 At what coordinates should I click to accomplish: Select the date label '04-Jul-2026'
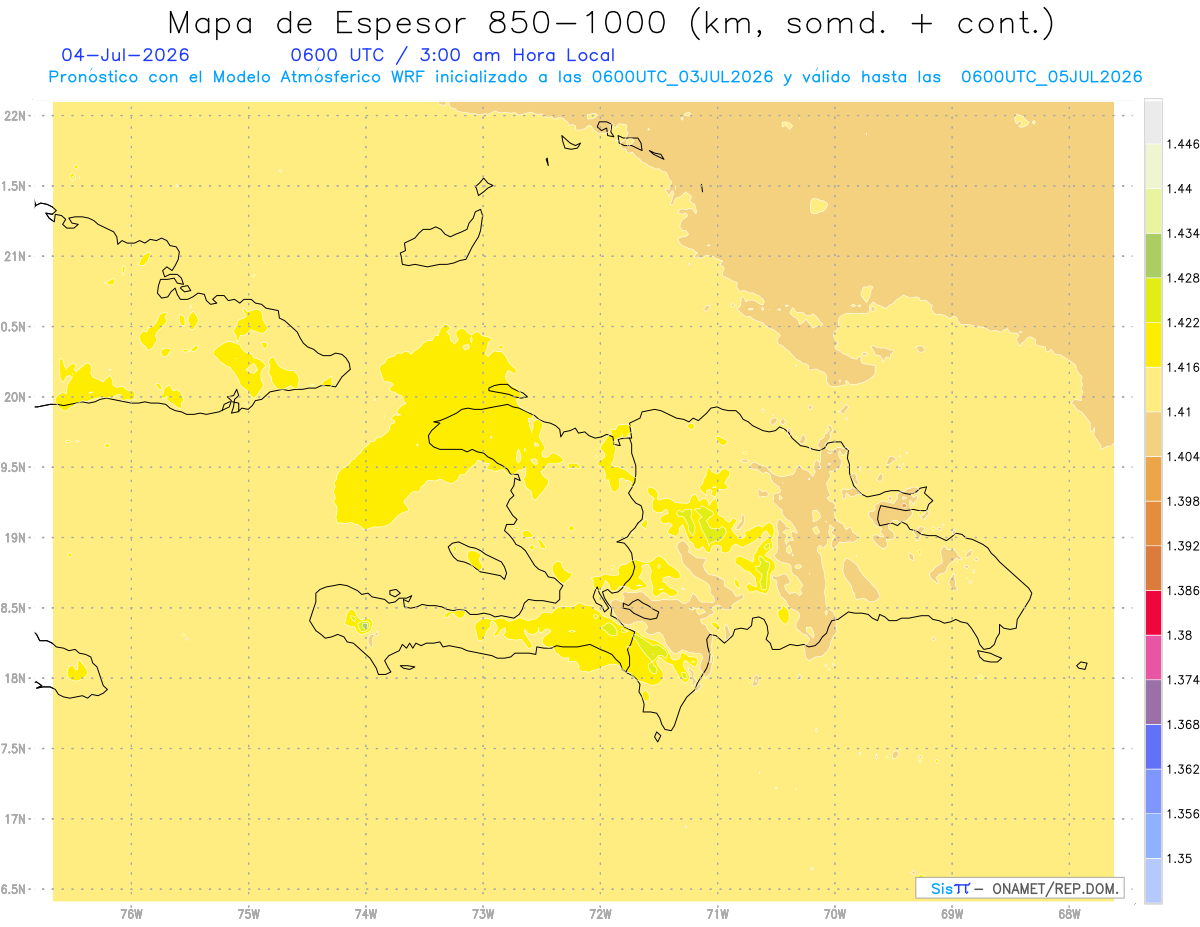125,55
